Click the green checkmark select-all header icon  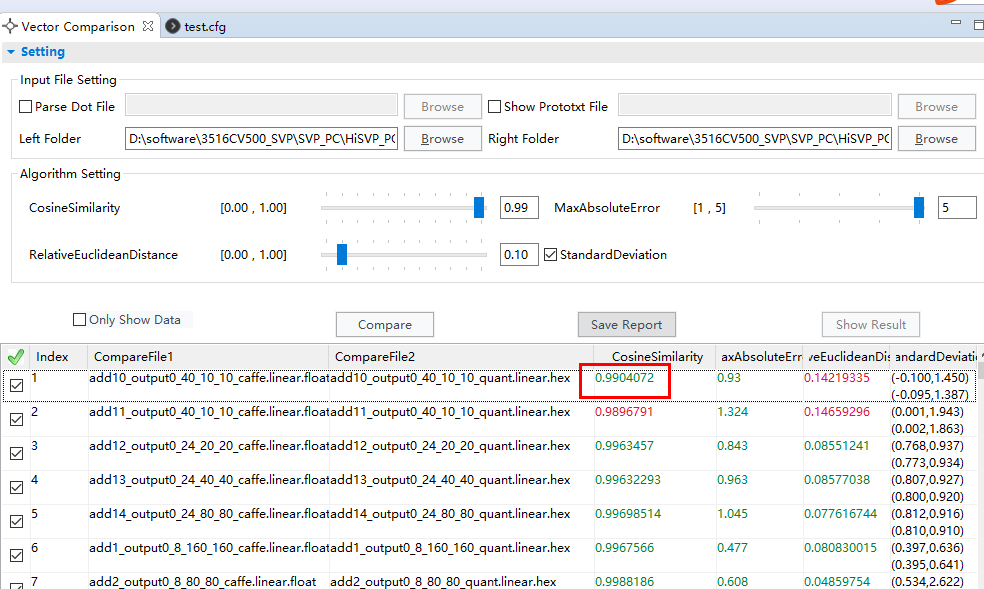coord(15,357)
